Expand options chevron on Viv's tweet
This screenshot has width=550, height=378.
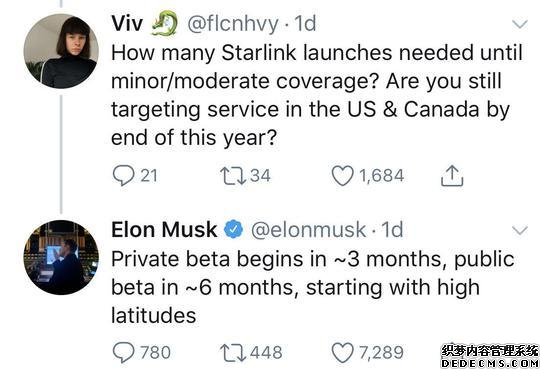(519, 24)
